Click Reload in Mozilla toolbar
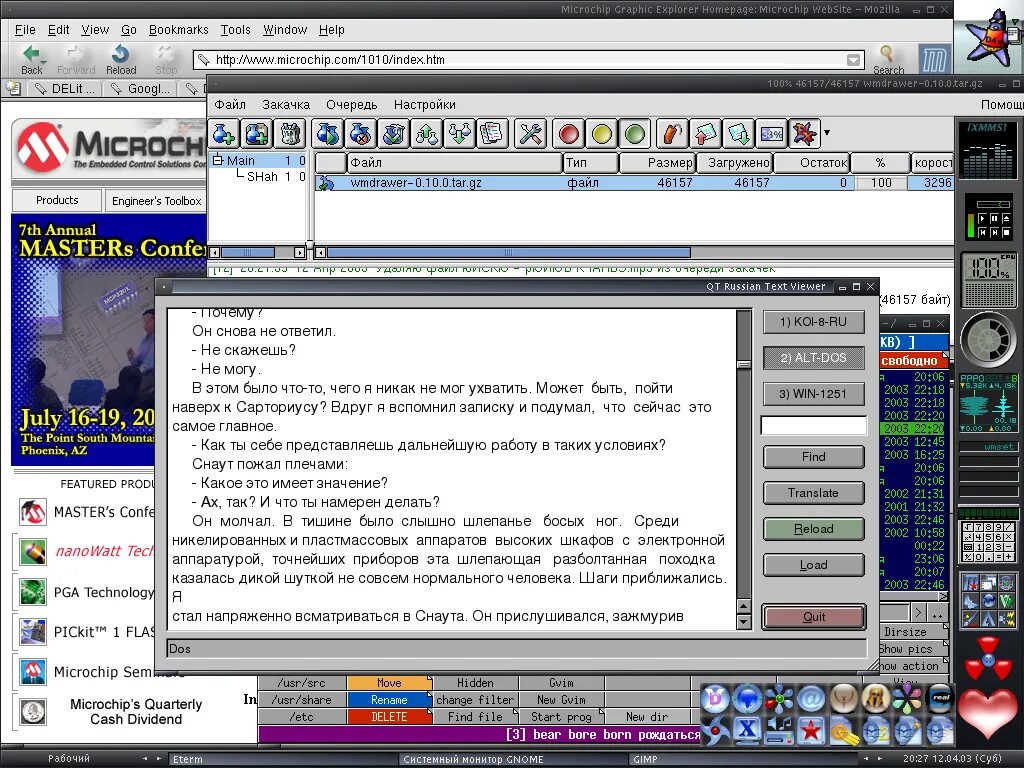 point(121,60)
